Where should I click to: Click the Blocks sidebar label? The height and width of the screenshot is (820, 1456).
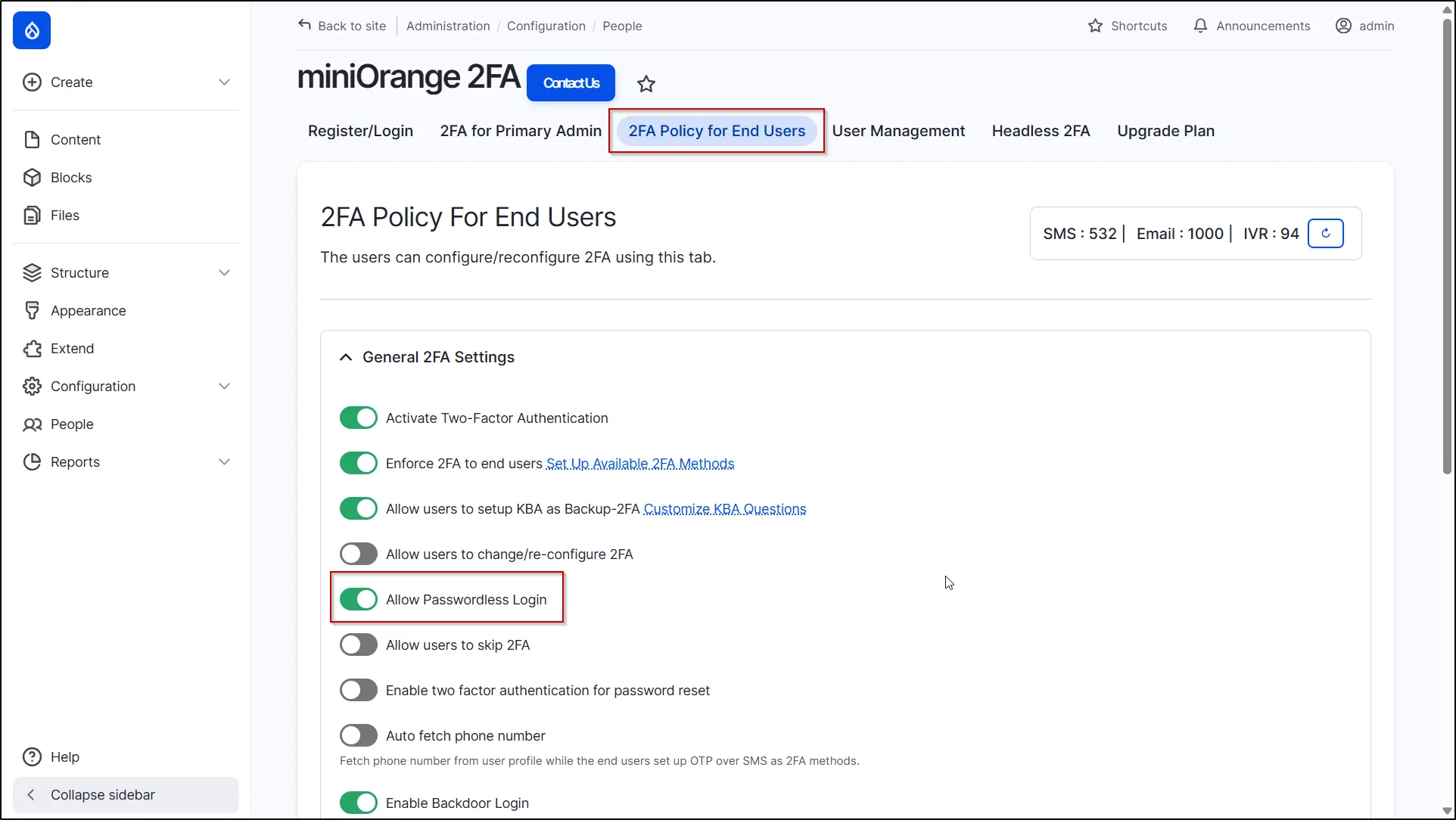coord(71,177)
